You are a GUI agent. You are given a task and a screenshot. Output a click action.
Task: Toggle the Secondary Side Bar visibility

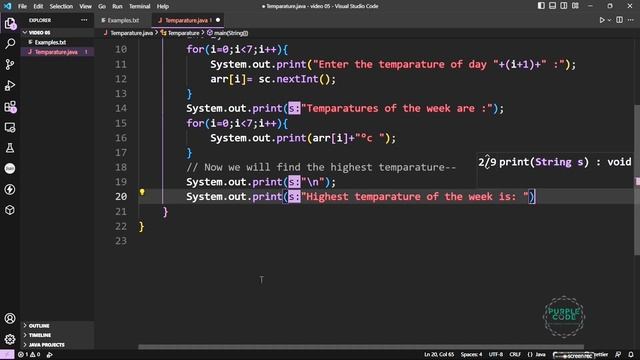(564, 6)
